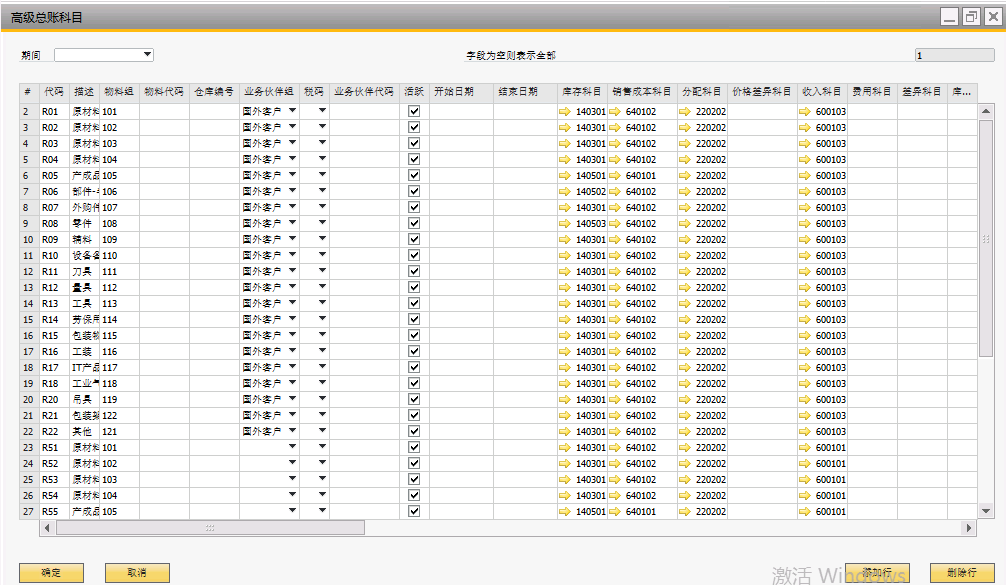Click the 添加行 add row button

[877, 573]
